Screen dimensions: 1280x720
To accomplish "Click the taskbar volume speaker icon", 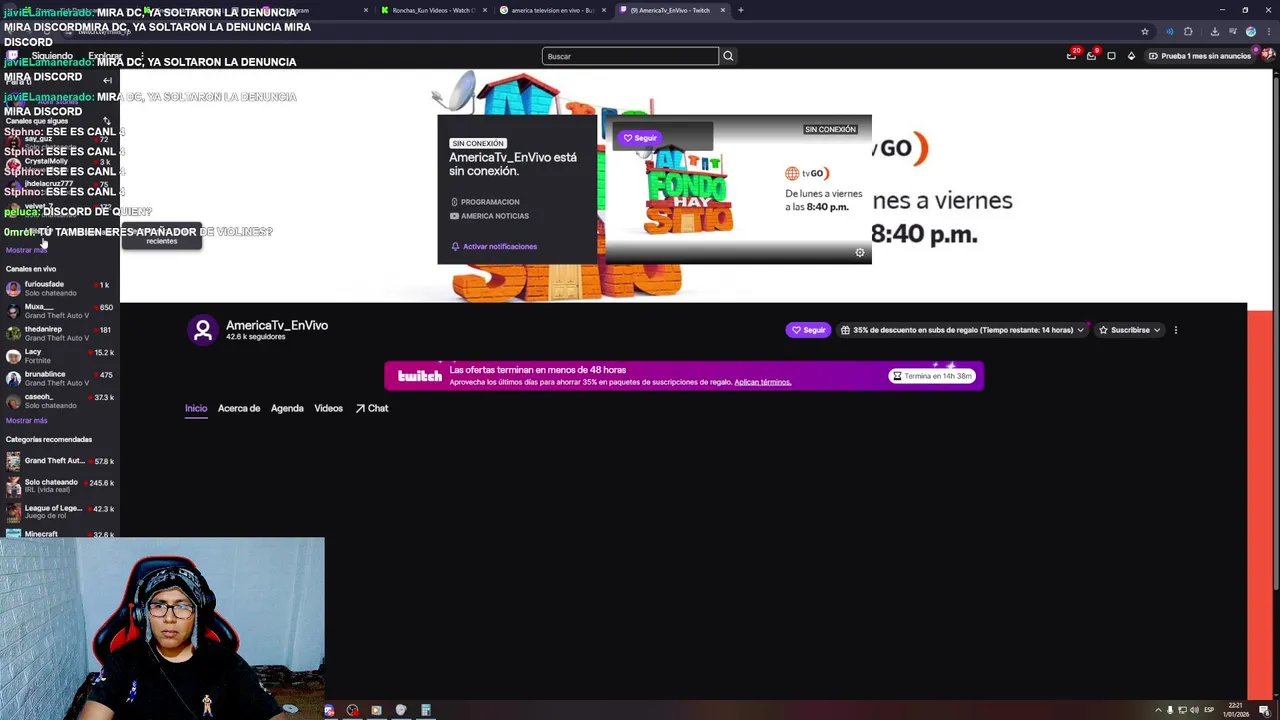I will point(1195,710).
